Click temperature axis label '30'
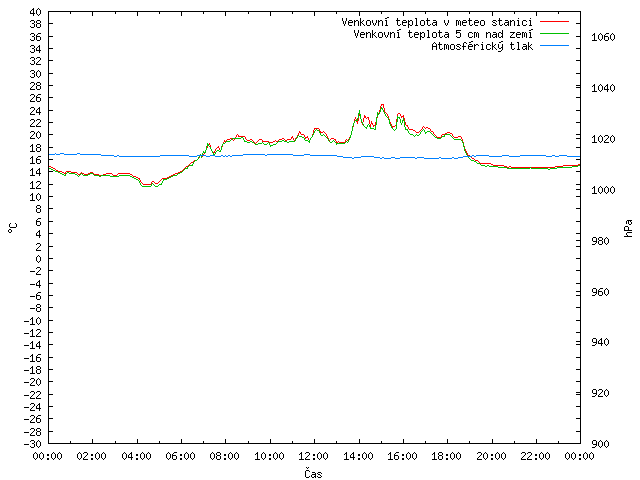The width and height of the screenshot is (640, 480). pos(36,74)
